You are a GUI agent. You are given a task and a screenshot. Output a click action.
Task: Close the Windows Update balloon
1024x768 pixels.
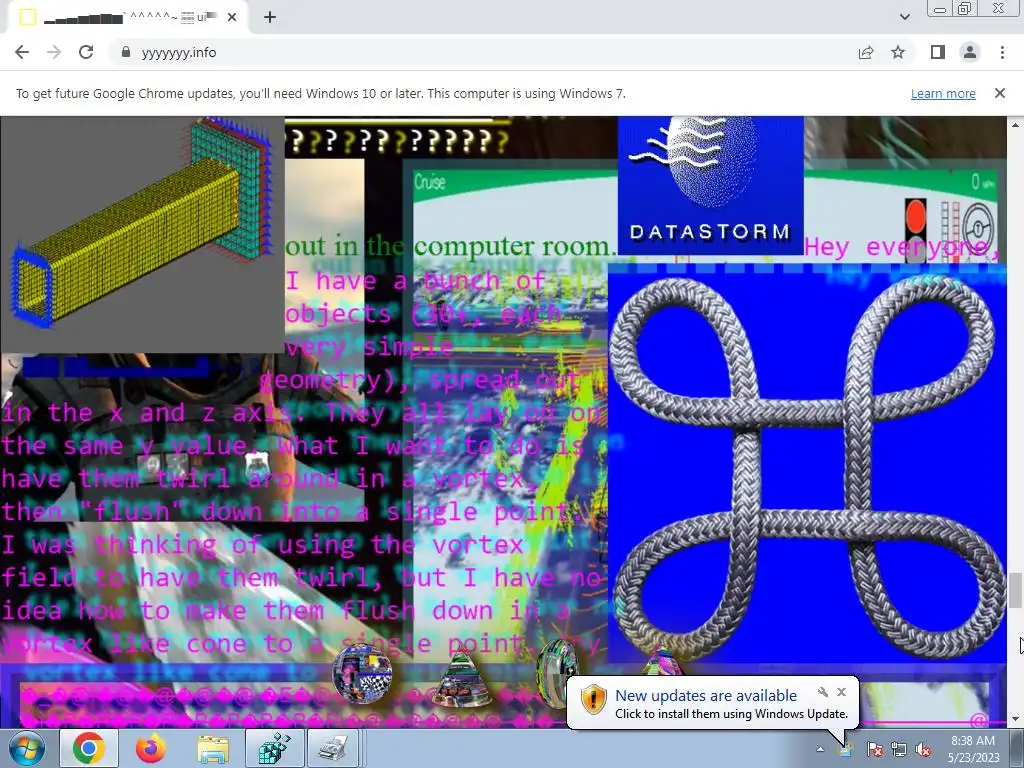pos(842,692)
